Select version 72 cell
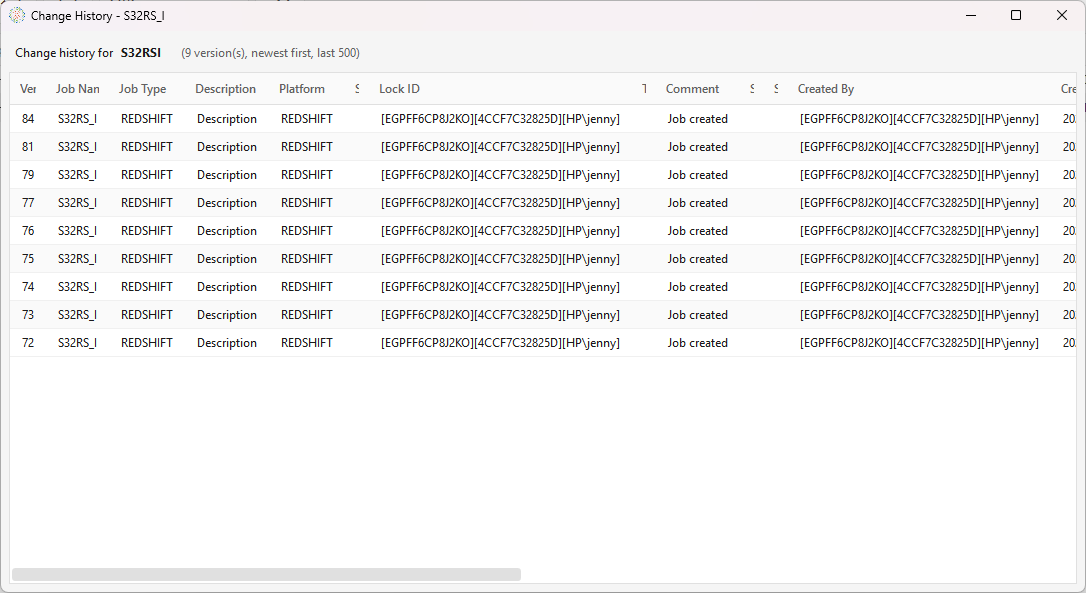The width and height of the screenshot is (1086, 593). tap(28, 343)
